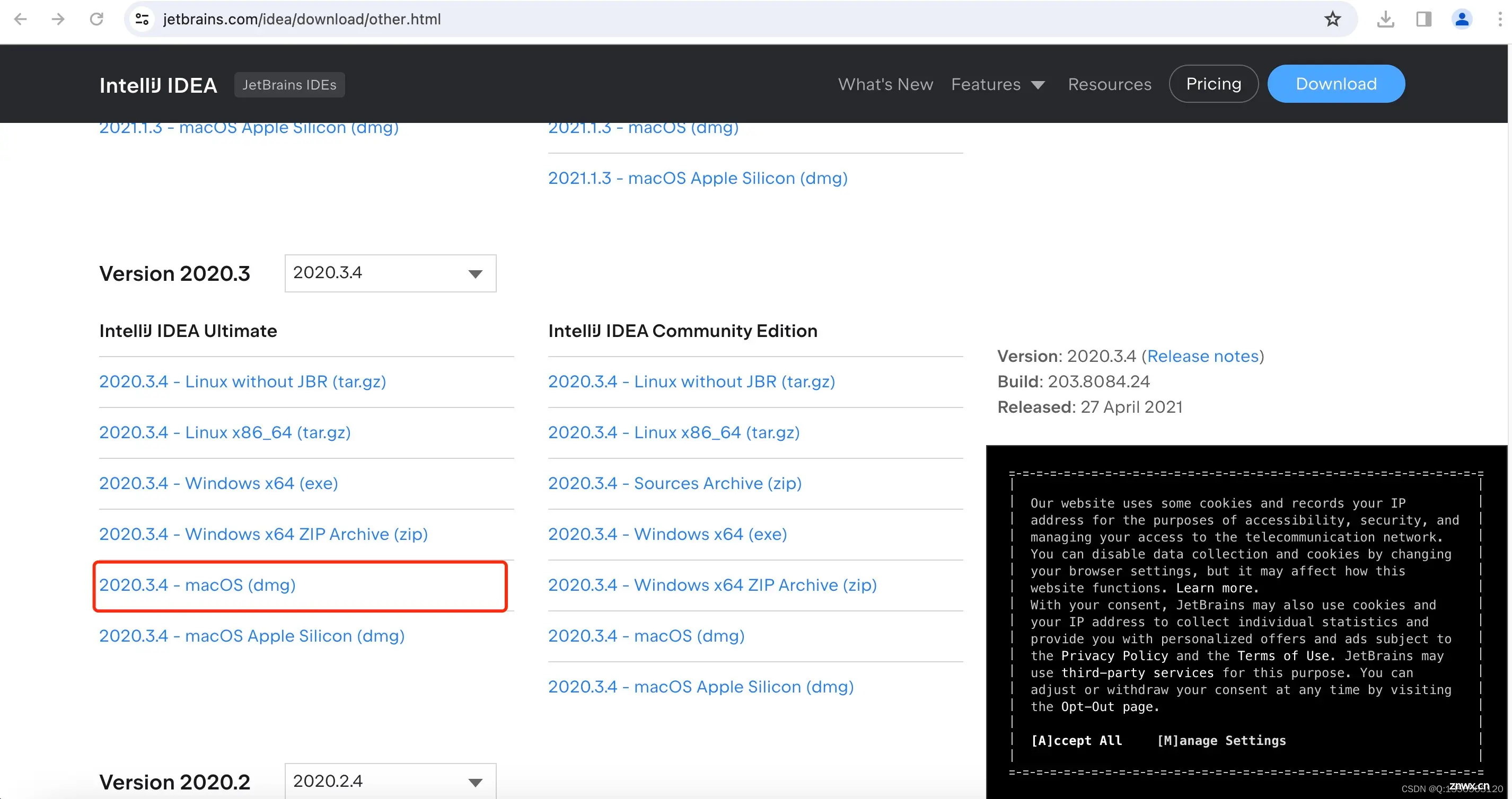Click Pricing button in navigation

point(1214,83)
